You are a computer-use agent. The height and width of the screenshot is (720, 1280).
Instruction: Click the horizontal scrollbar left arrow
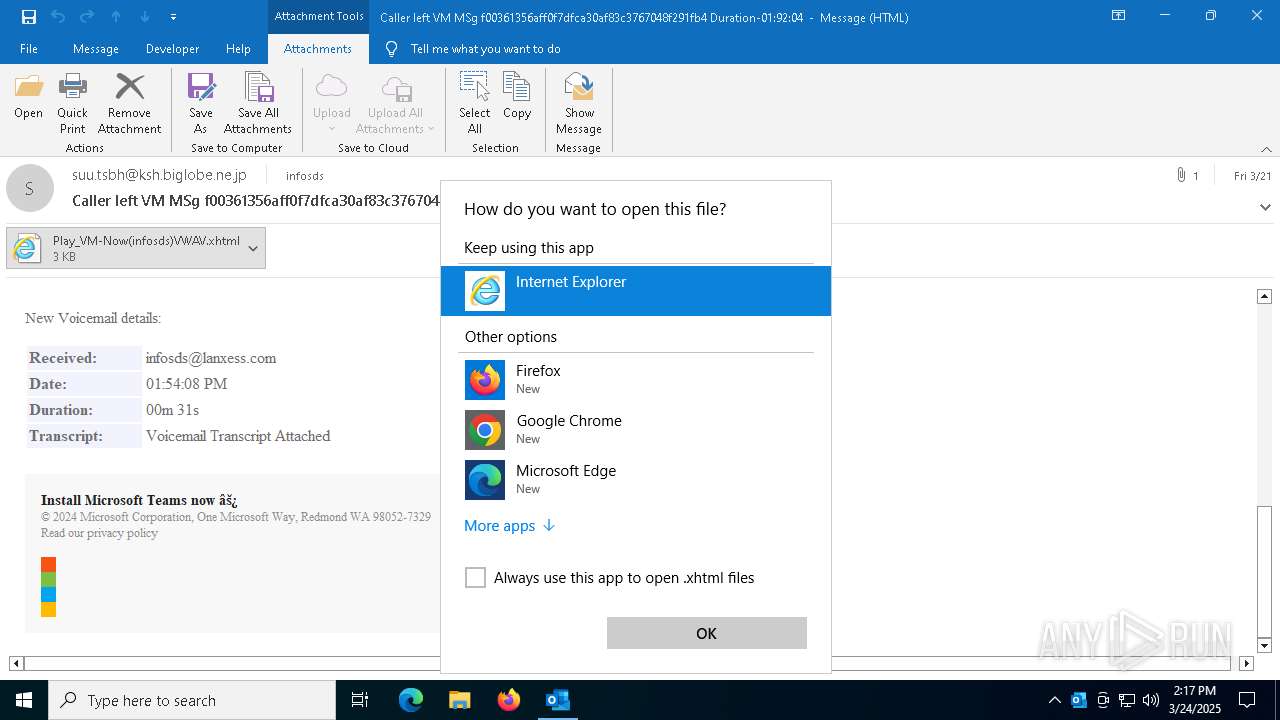tap(16, 663)
